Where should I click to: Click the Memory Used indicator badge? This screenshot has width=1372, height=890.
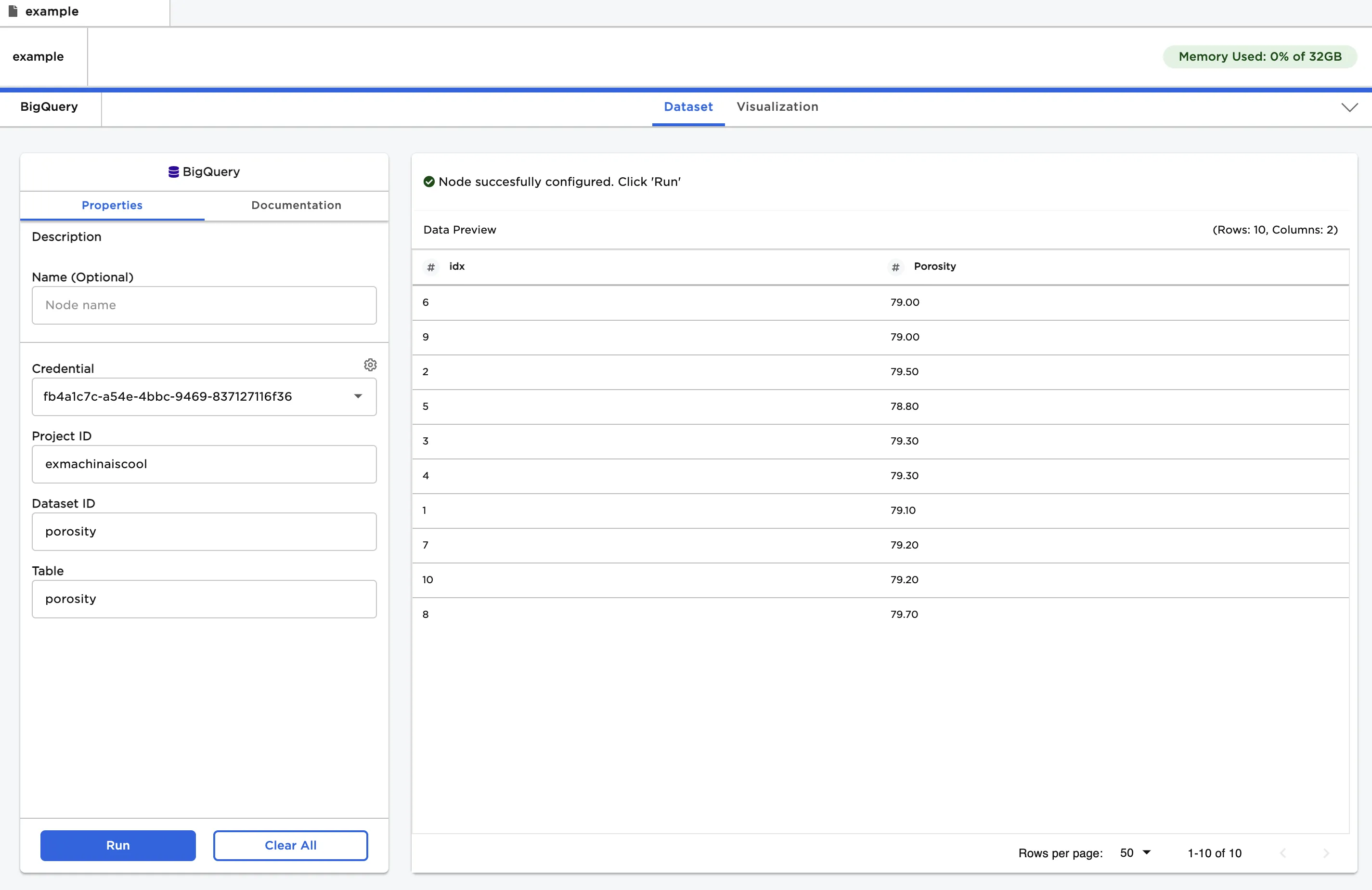pos(1259,56)
